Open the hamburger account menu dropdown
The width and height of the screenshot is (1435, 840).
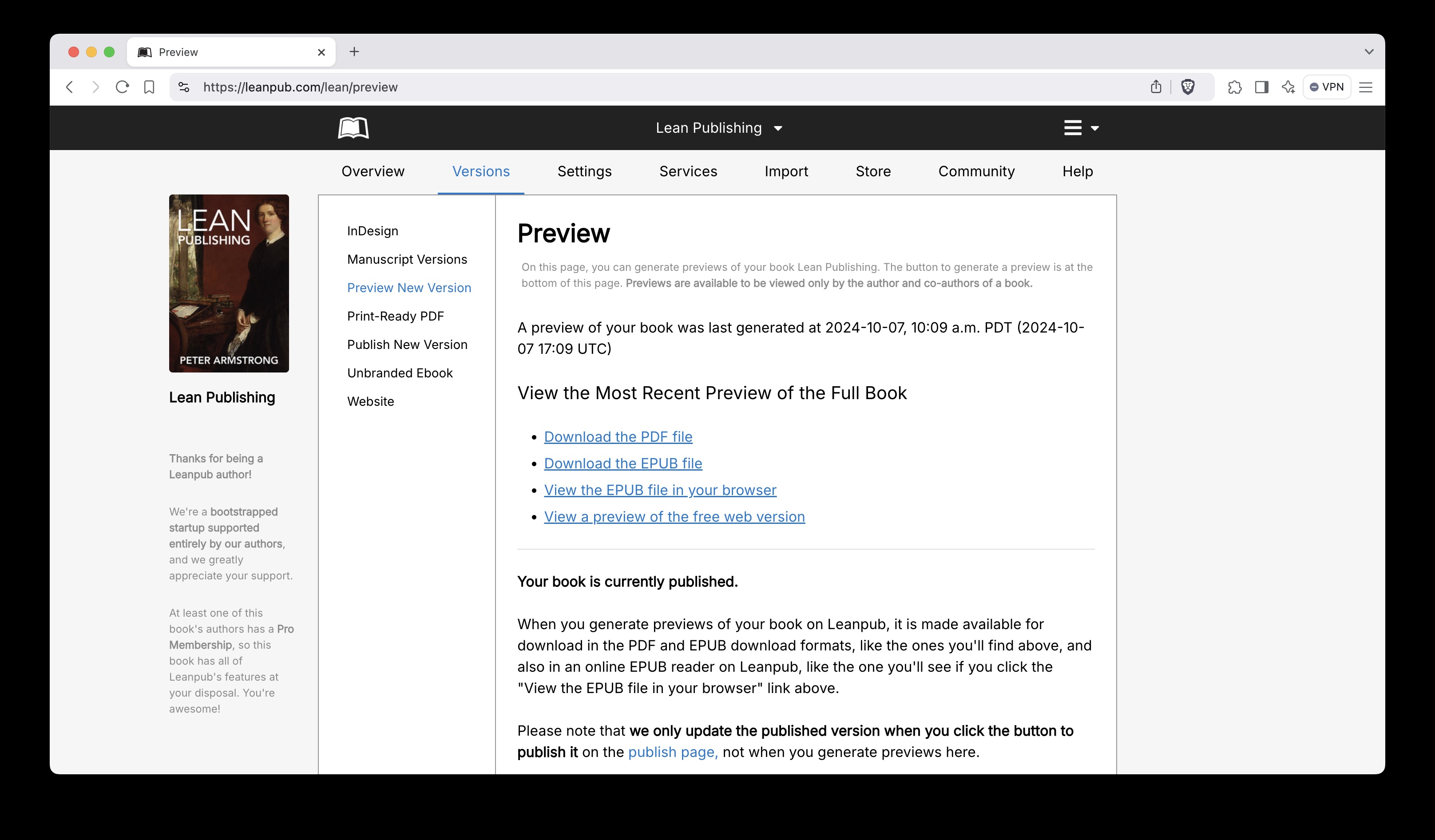pyautogui.click(x=1080, y=128)
